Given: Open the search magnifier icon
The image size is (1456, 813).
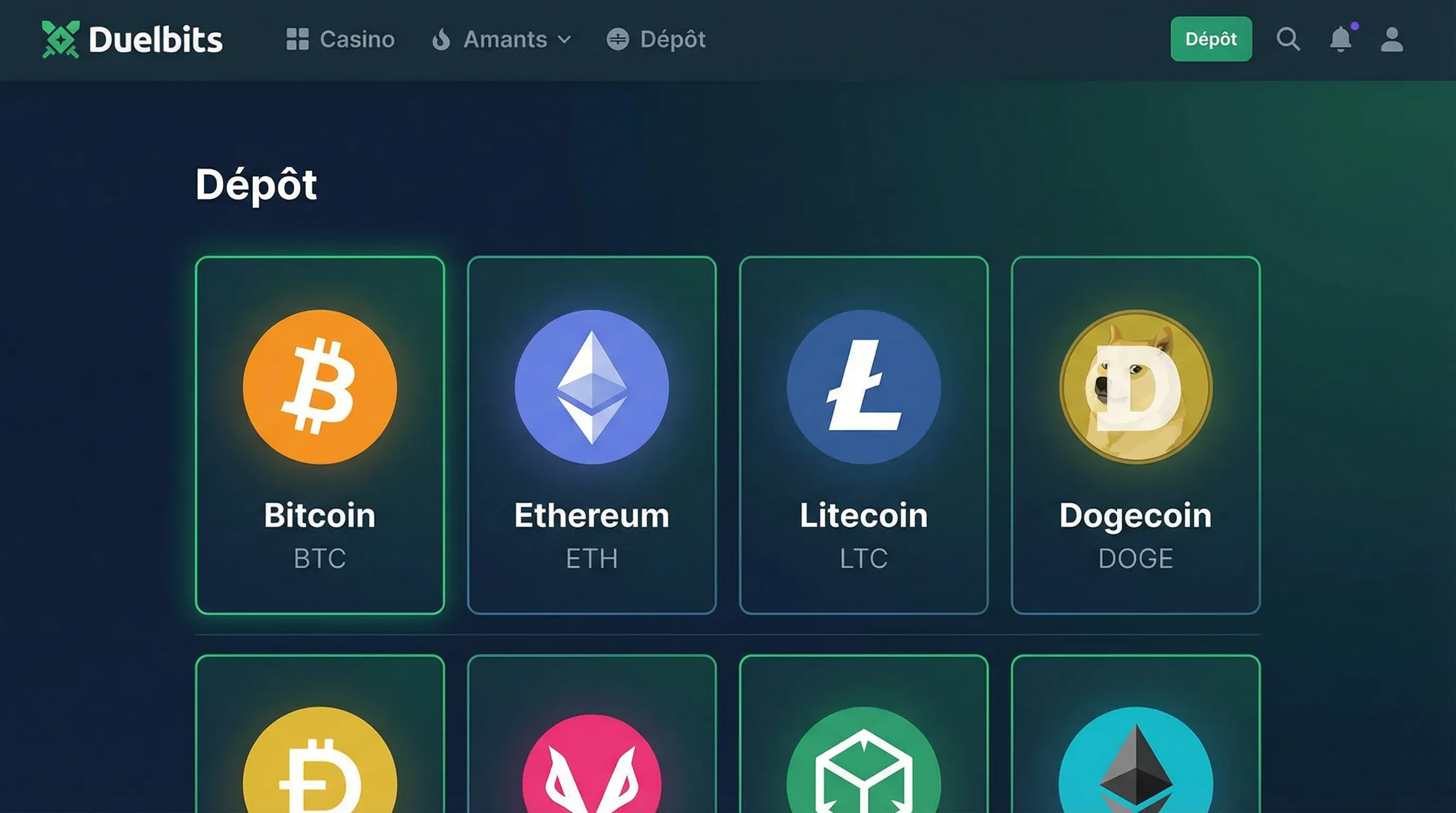Looking at the screenshot, I should [x=1288, y=39].
